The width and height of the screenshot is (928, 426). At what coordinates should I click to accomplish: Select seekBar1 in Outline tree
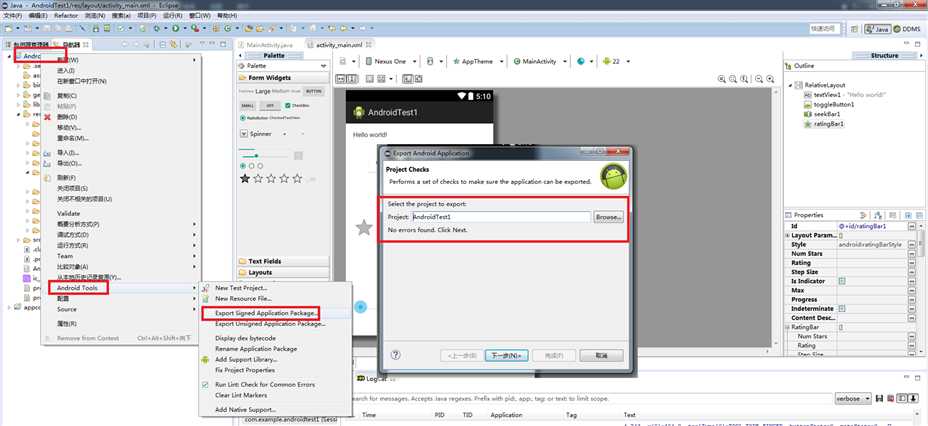(821, 114)
